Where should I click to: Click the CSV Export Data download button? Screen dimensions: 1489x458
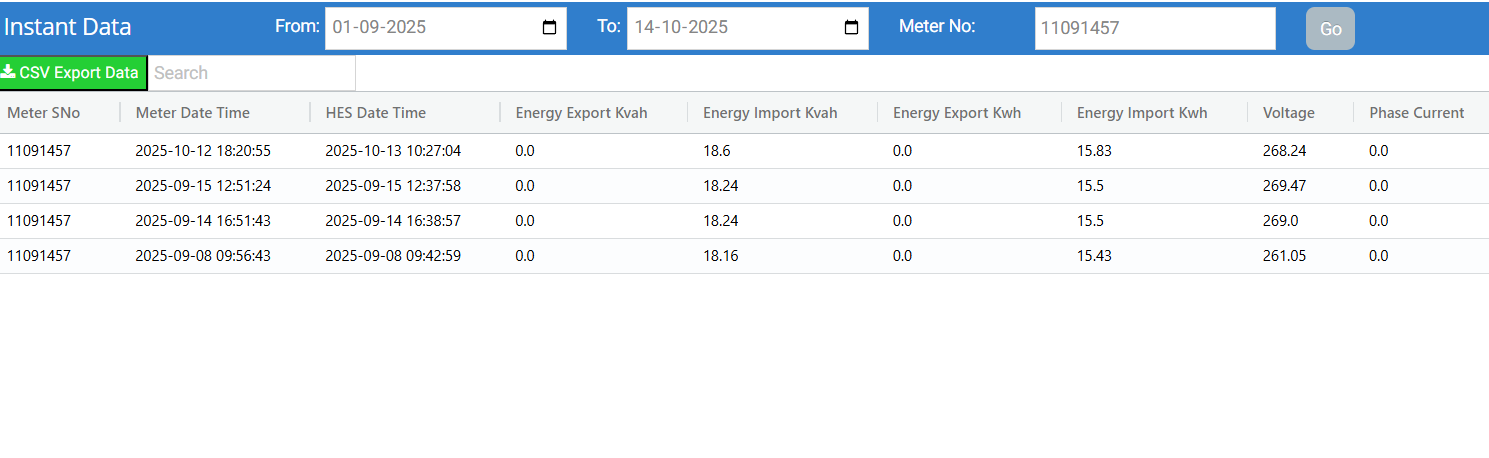73,73
